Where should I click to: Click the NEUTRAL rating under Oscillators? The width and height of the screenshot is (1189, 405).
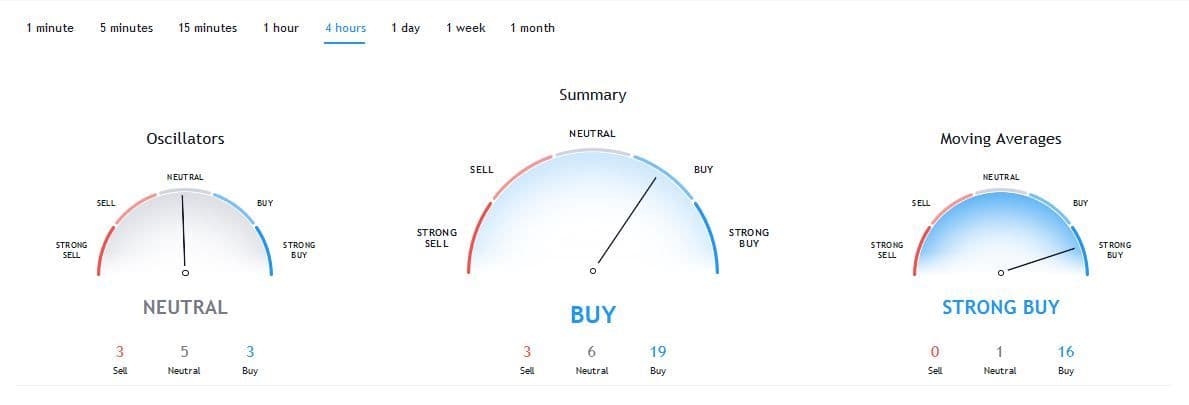(185, 307)
